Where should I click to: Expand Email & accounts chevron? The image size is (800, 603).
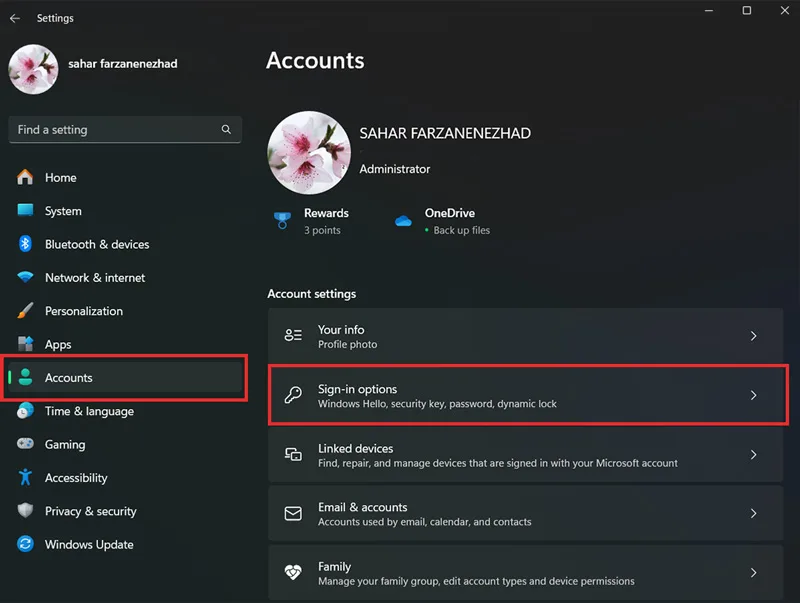pyautogui.click(x=754, y=514)
